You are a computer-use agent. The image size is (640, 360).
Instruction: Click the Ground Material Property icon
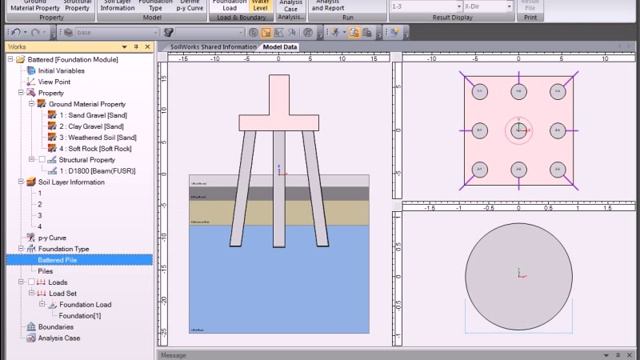(42, 104)
